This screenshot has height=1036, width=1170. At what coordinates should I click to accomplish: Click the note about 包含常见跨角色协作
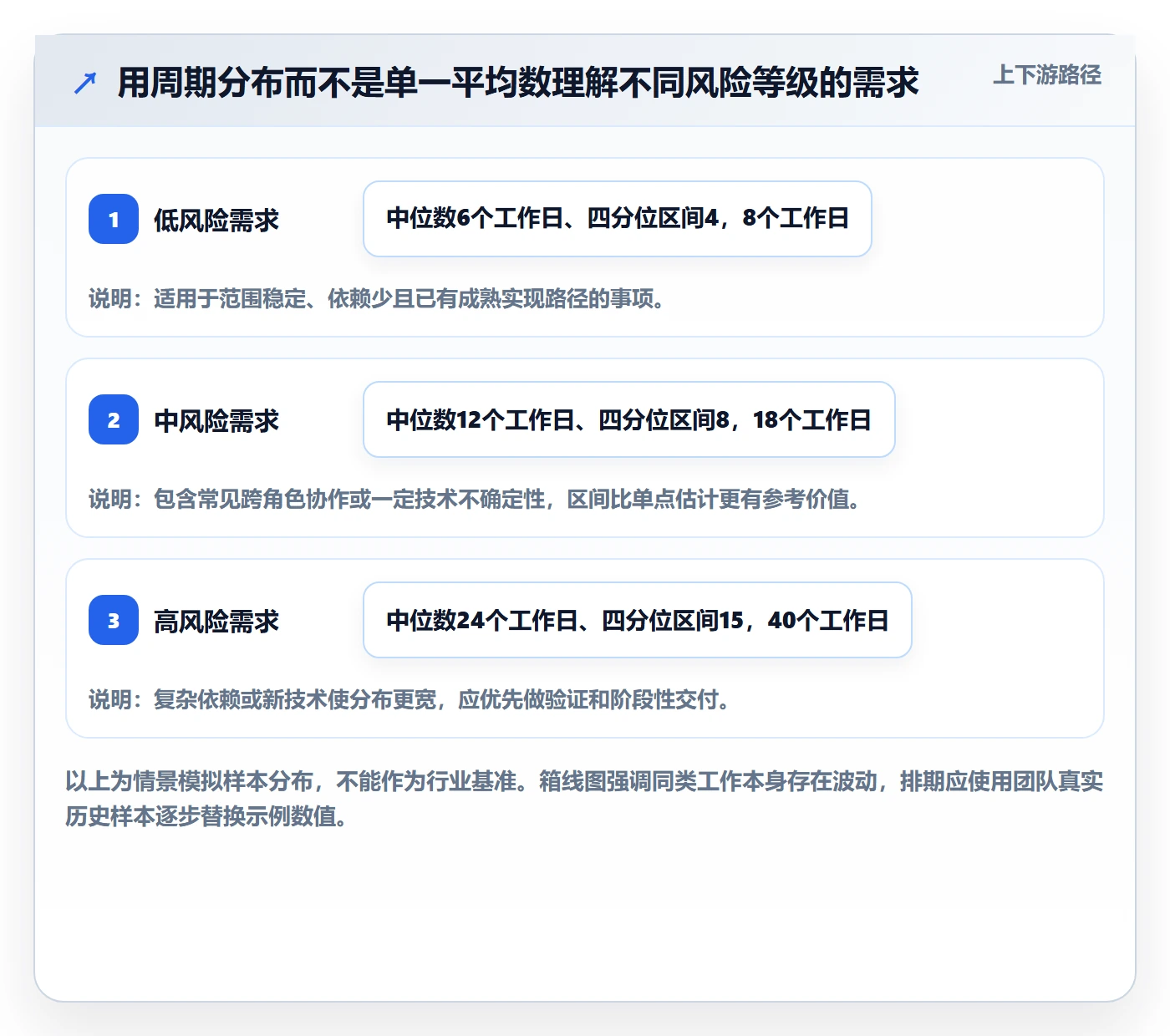475,500
